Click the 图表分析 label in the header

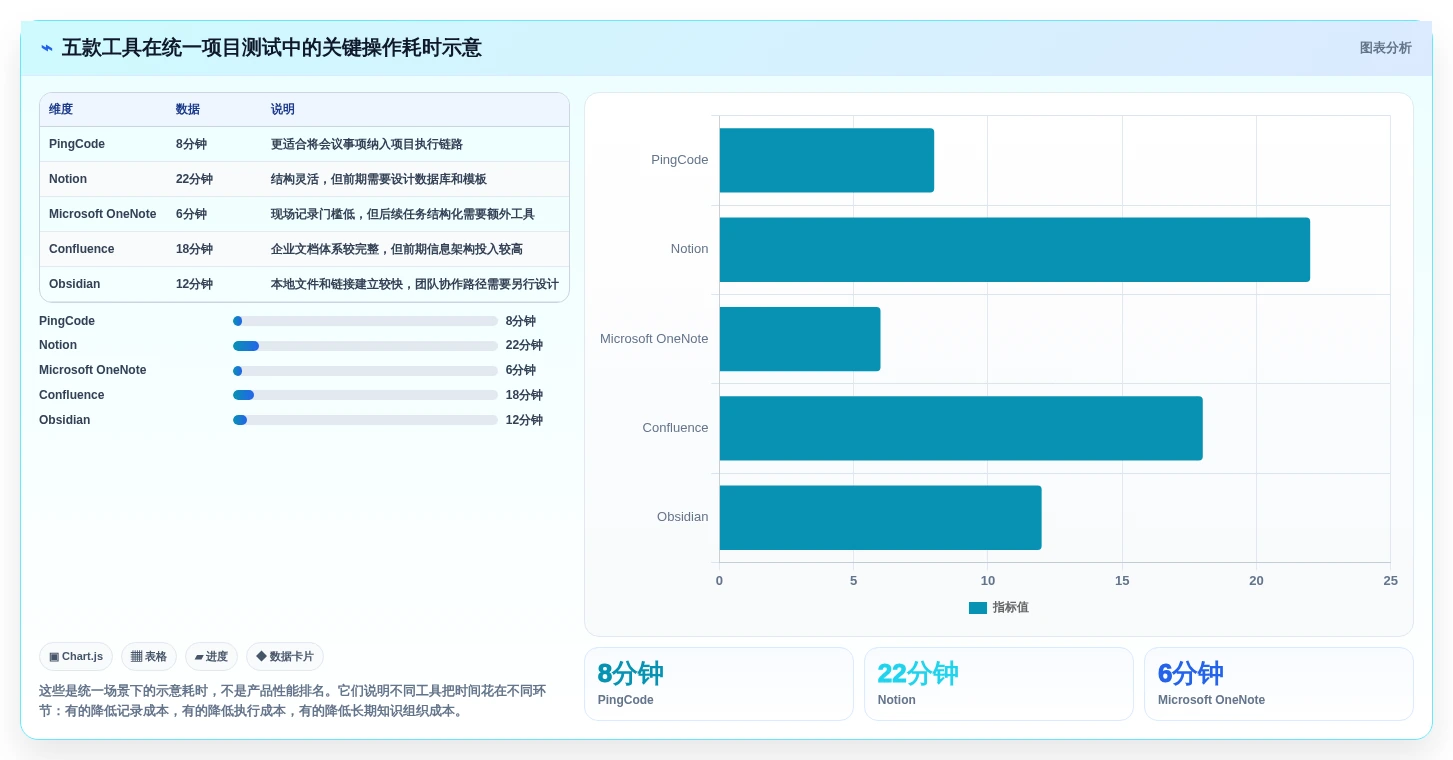(1385, 48)
